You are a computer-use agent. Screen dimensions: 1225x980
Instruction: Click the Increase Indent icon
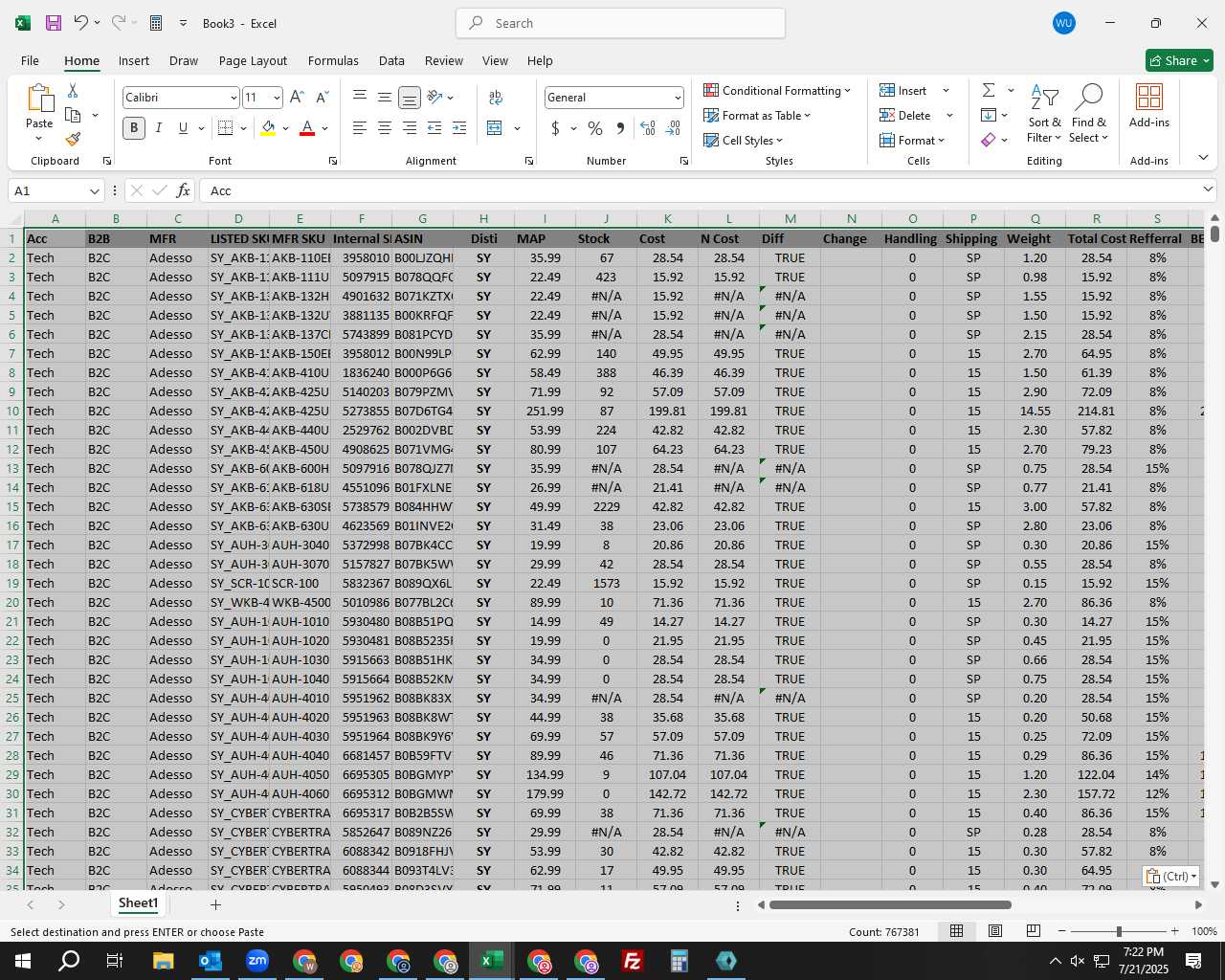(x=459, y=128)
